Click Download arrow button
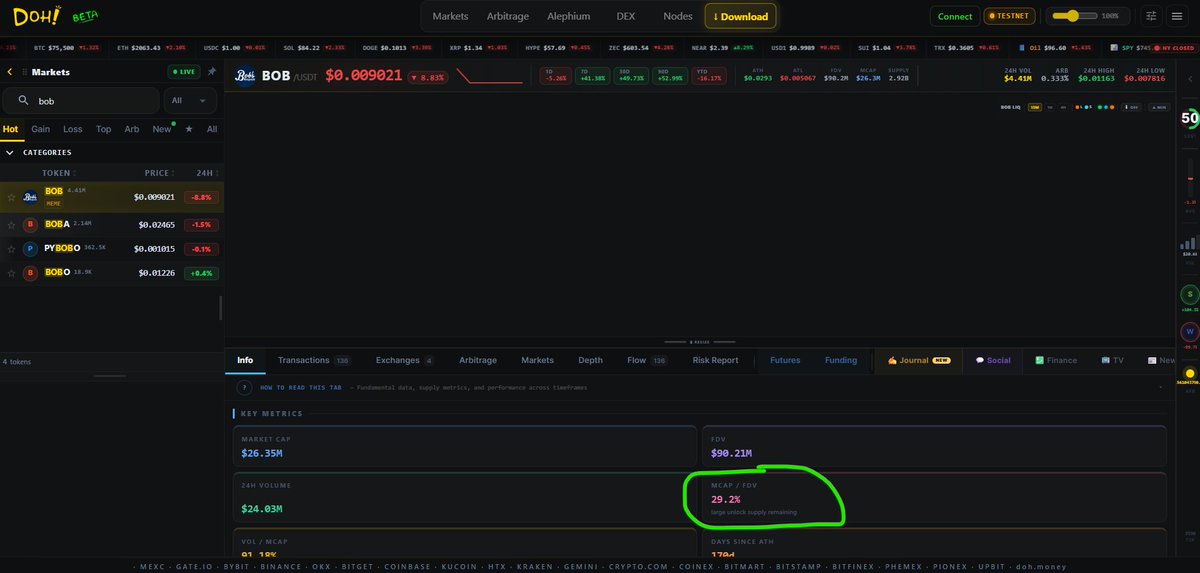This screenshot has width=1200, height=573. [x=740, y=16]
